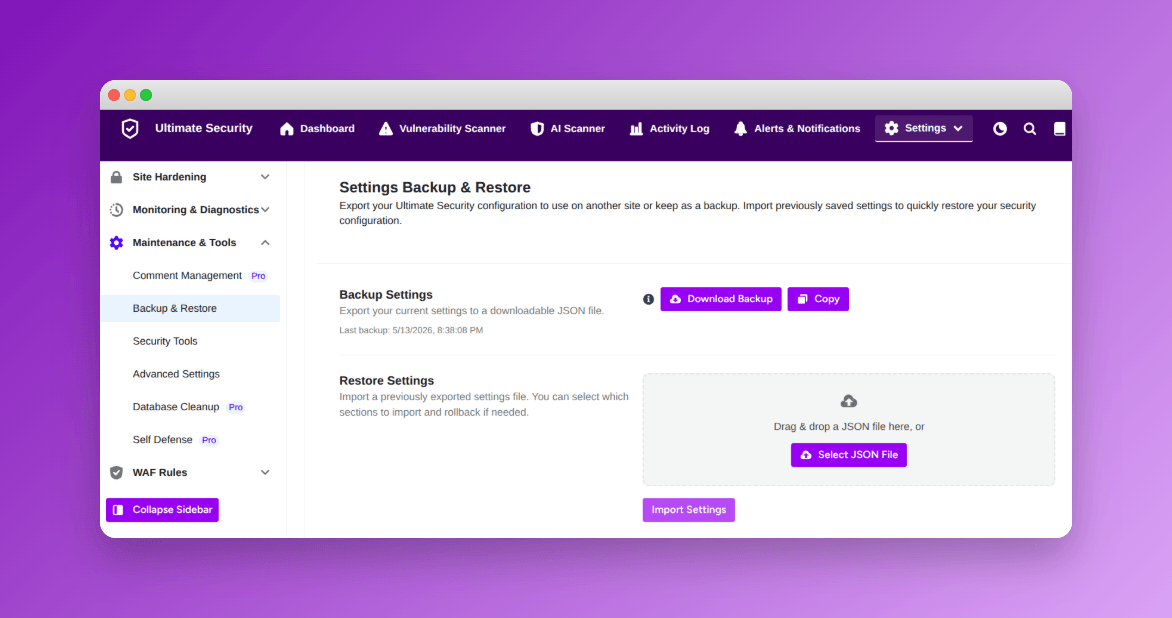This screenshot has height=618, width=1172.
Task: Click the WAF Rules shield icon
Action: 117,472
